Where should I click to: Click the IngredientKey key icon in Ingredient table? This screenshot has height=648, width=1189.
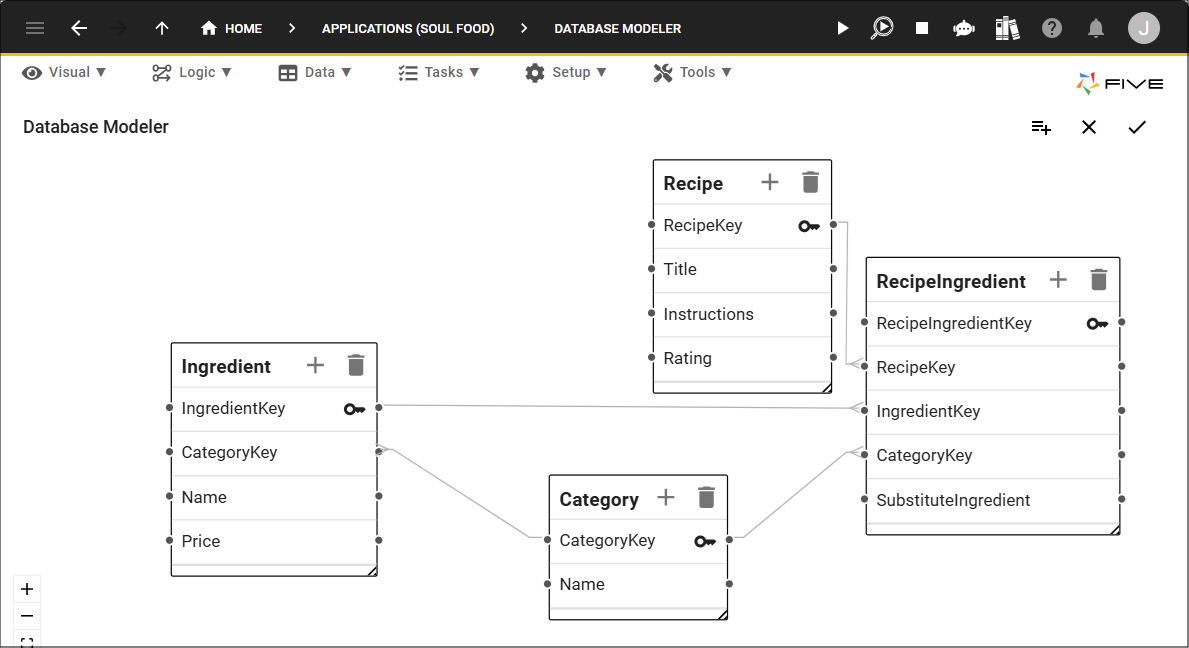[x=354, y=409]
